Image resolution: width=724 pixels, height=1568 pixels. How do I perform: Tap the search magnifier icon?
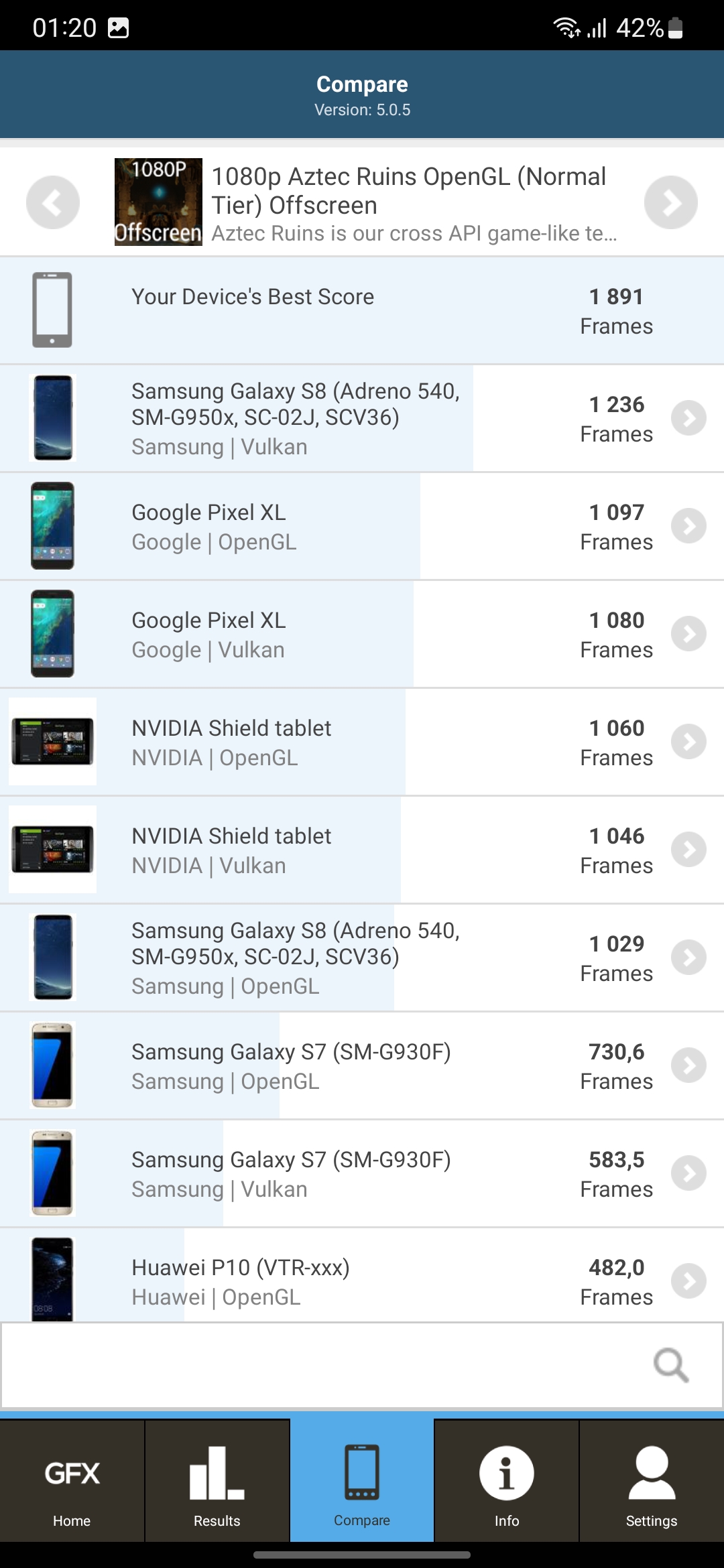pyautogui.click(x=670, y=1365)
